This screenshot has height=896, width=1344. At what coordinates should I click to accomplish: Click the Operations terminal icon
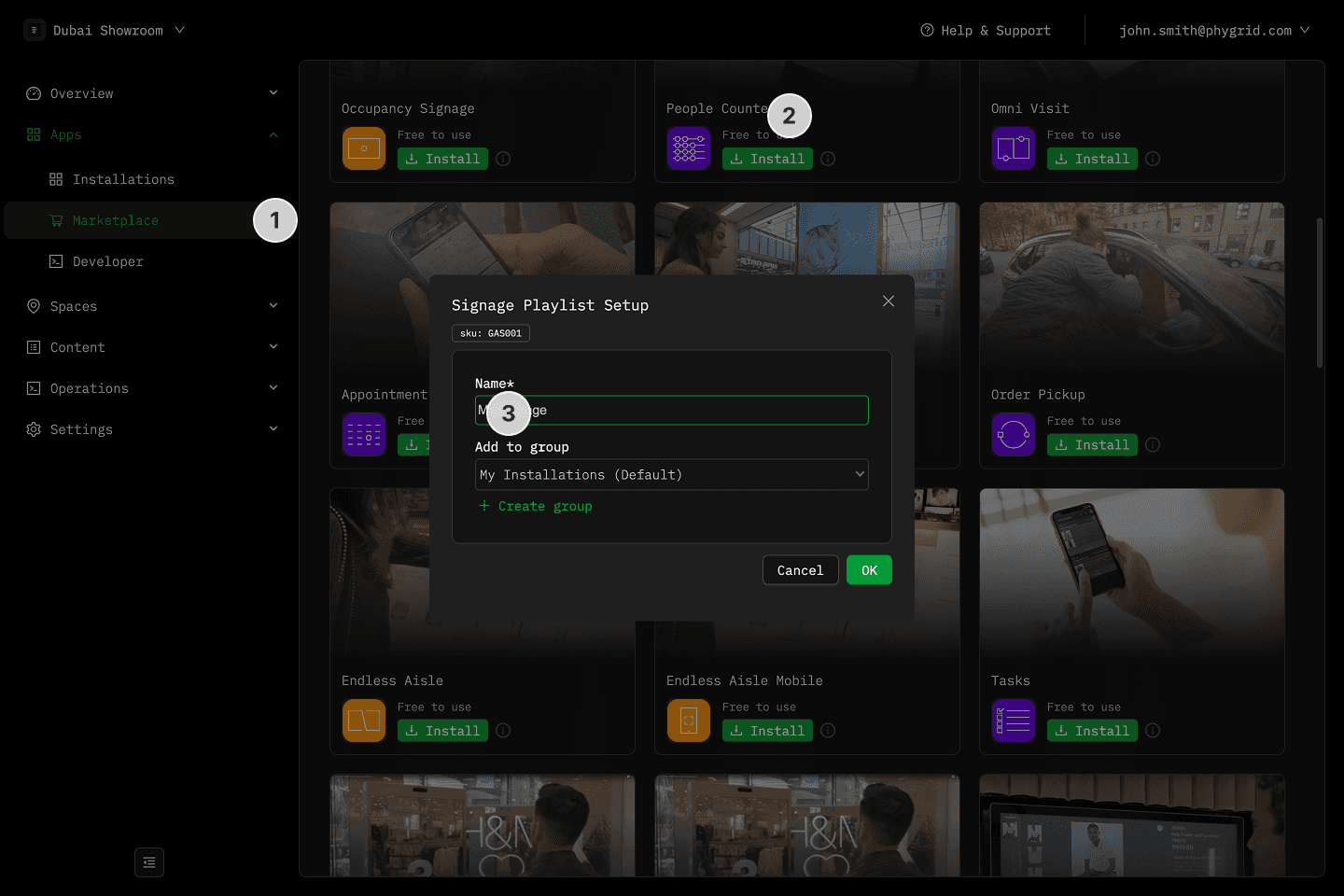34,388
